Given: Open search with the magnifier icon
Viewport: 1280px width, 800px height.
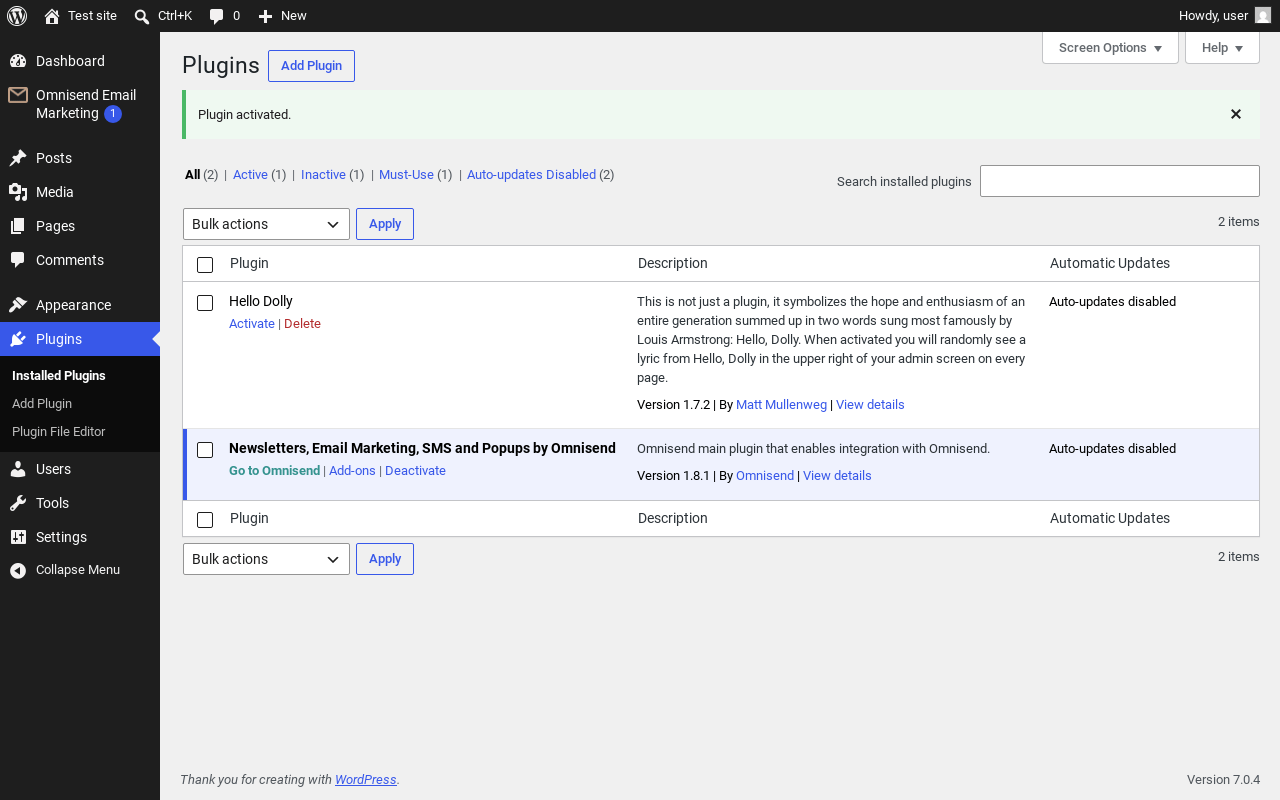Looking at the screenshot, I should pos(142,16).
